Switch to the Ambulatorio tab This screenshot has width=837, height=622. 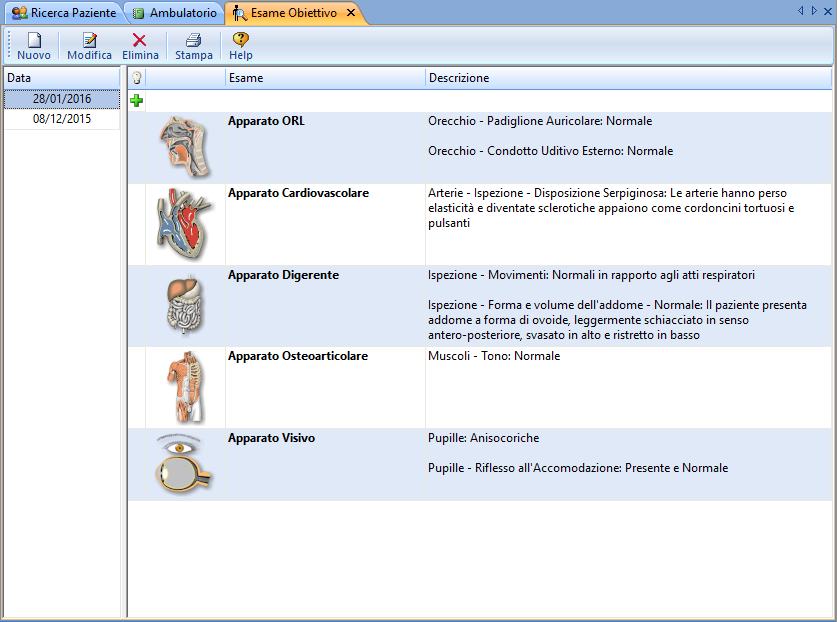[175, 13]
